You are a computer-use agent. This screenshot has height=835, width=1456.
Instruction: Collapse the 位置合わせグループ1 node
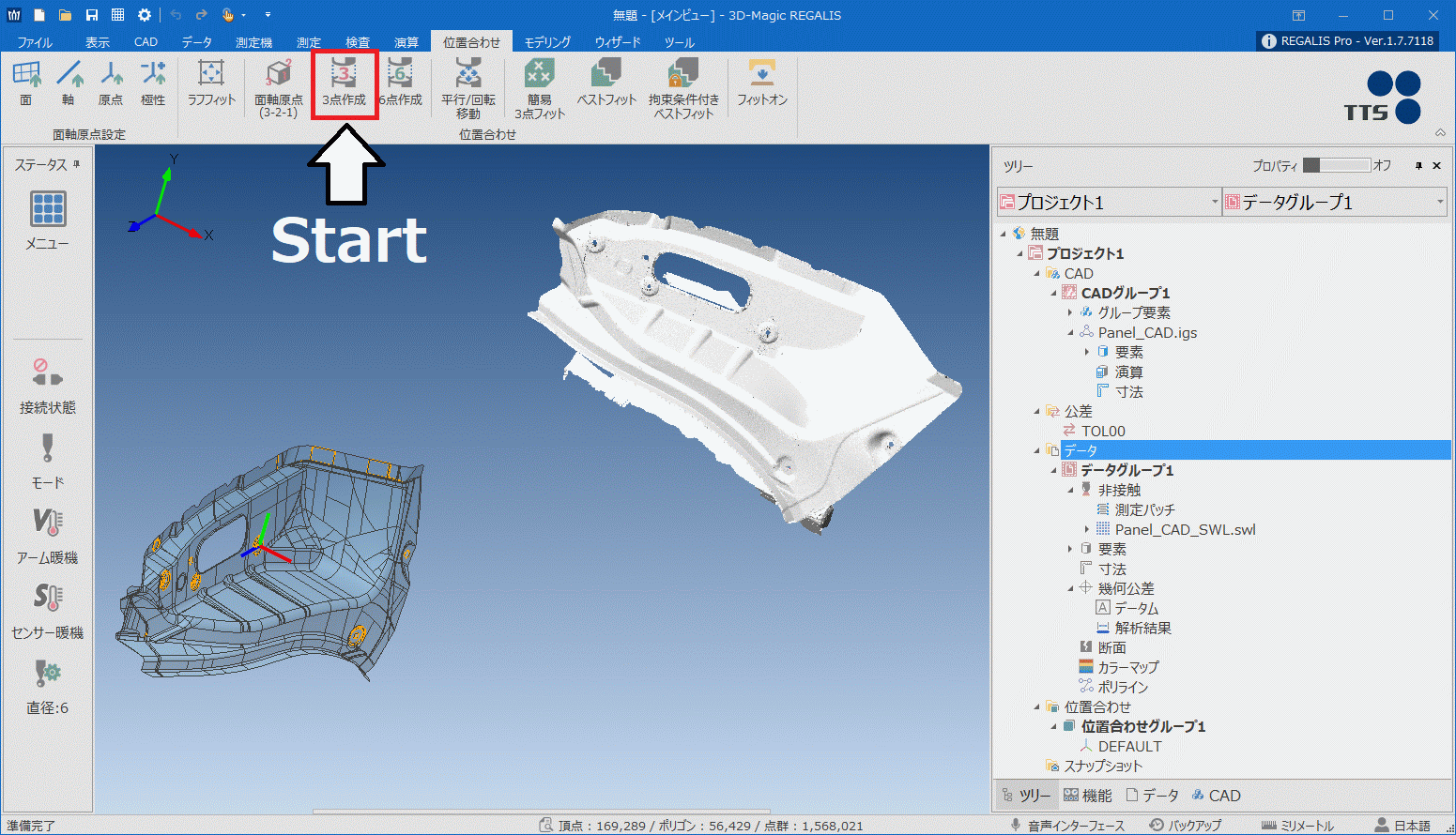click(x=1053, y=726)
